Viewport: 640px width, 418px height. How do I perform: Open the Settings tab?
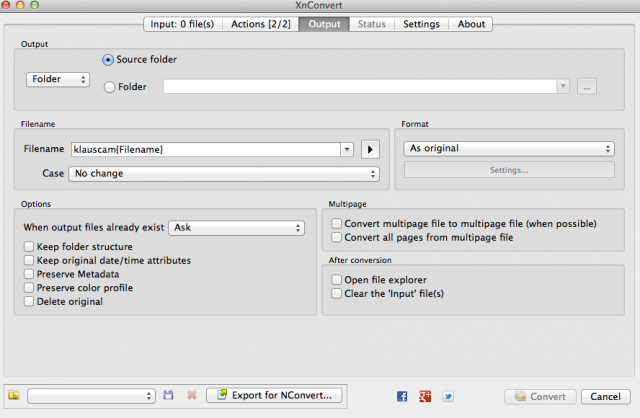(421, 24)
